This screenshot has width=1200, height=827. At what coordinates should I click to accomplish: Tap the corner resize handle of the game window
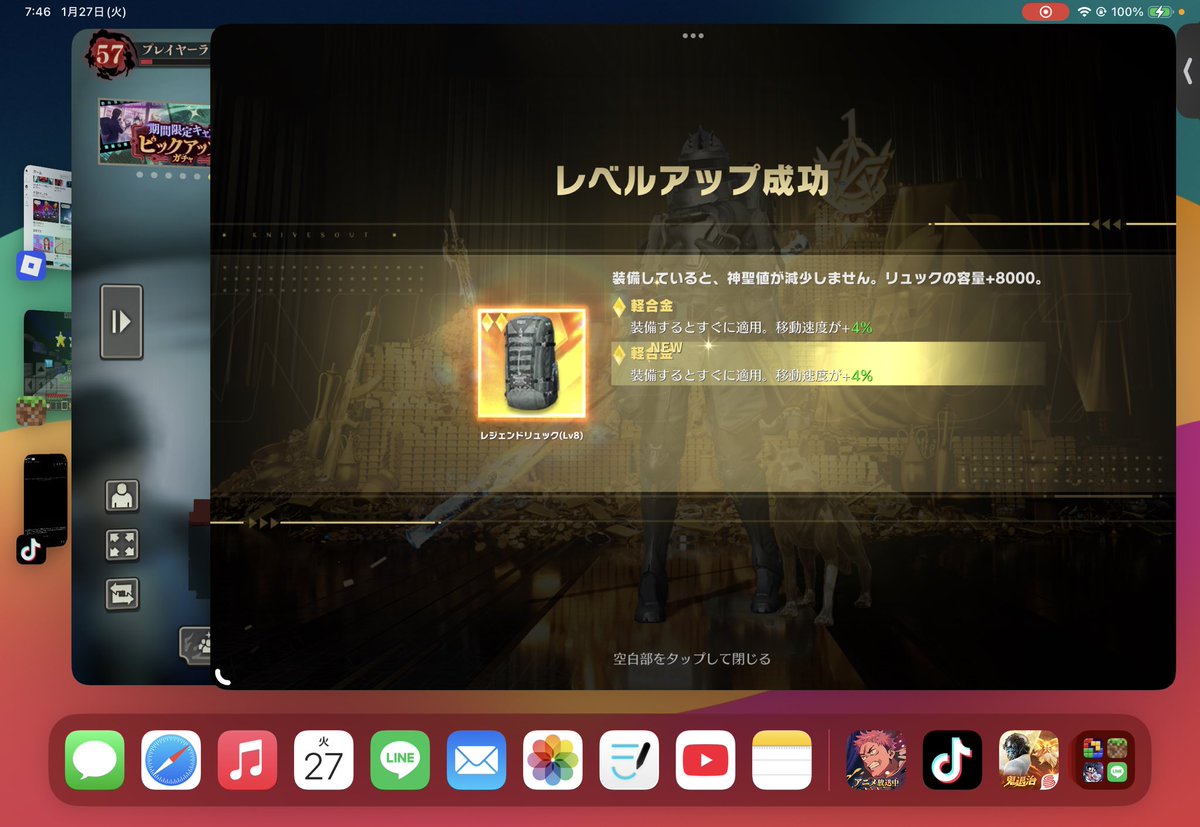click(222, 677)
